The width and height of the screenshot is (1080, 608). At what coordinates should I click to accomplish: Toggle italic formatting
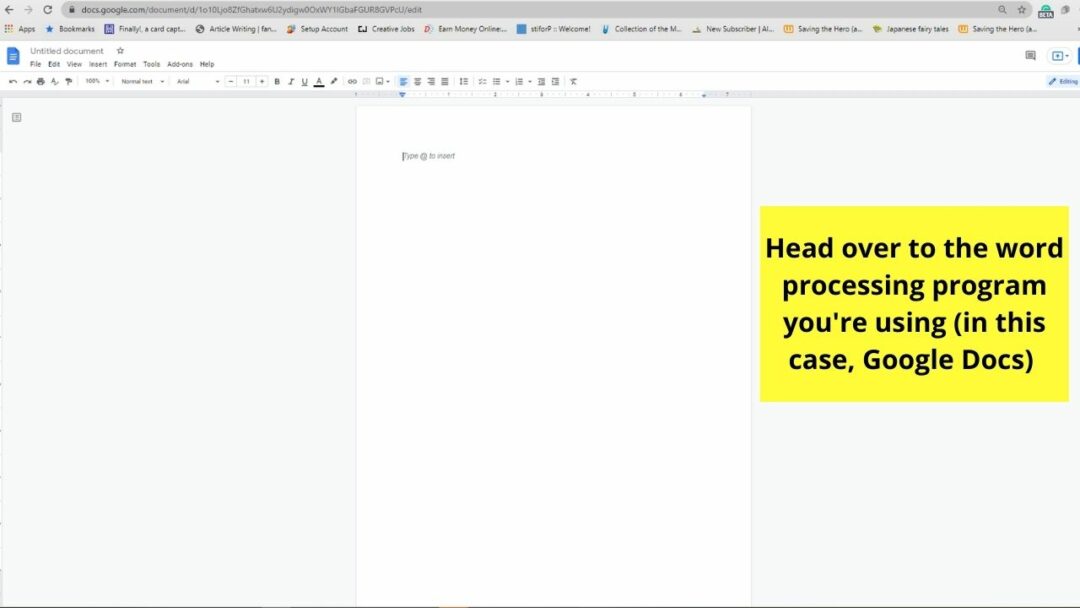tap(291, 81)
